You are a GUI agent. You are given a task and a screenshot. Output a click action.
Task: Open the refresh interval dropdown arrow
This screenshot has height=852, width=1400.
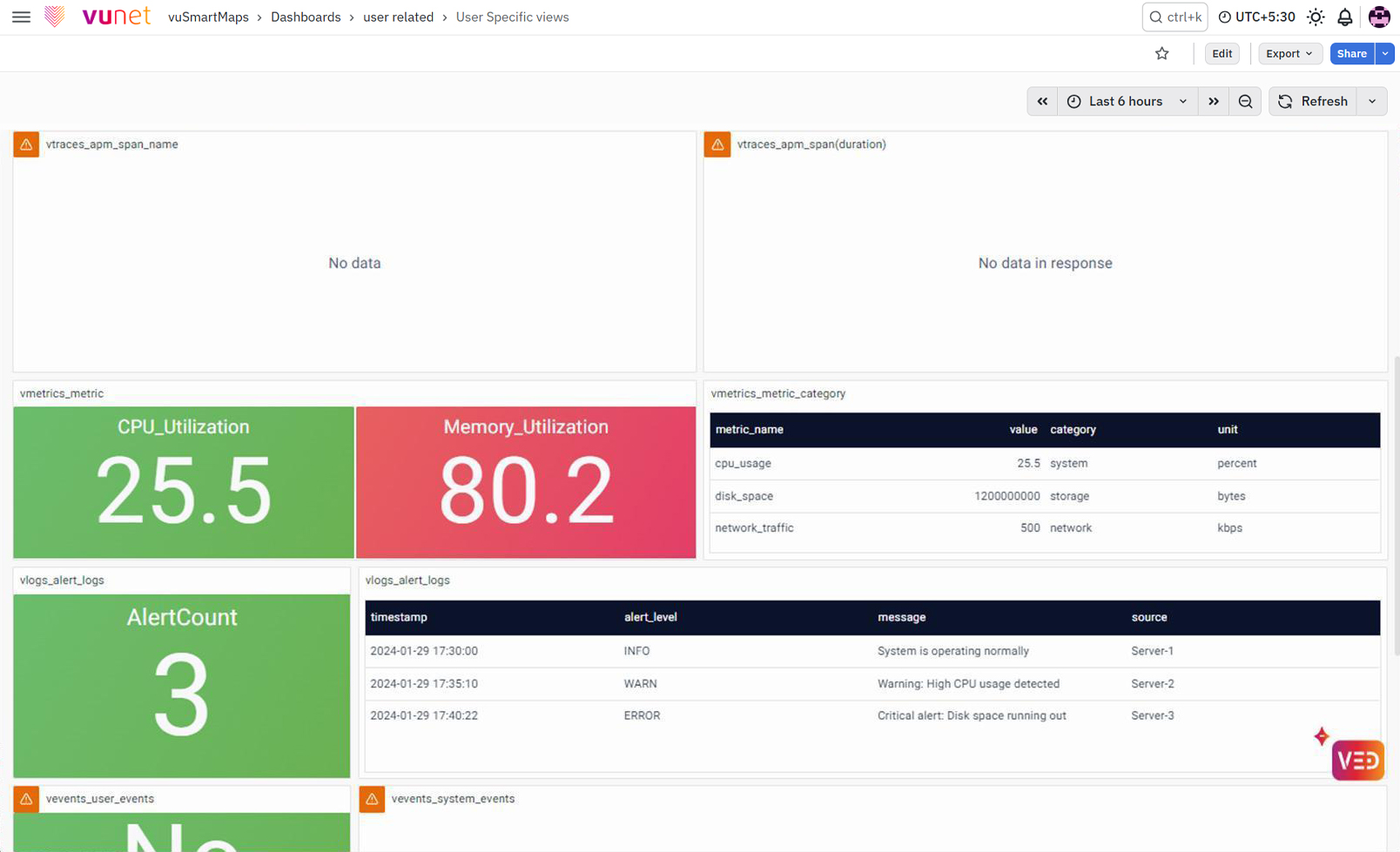[1372, 101]
